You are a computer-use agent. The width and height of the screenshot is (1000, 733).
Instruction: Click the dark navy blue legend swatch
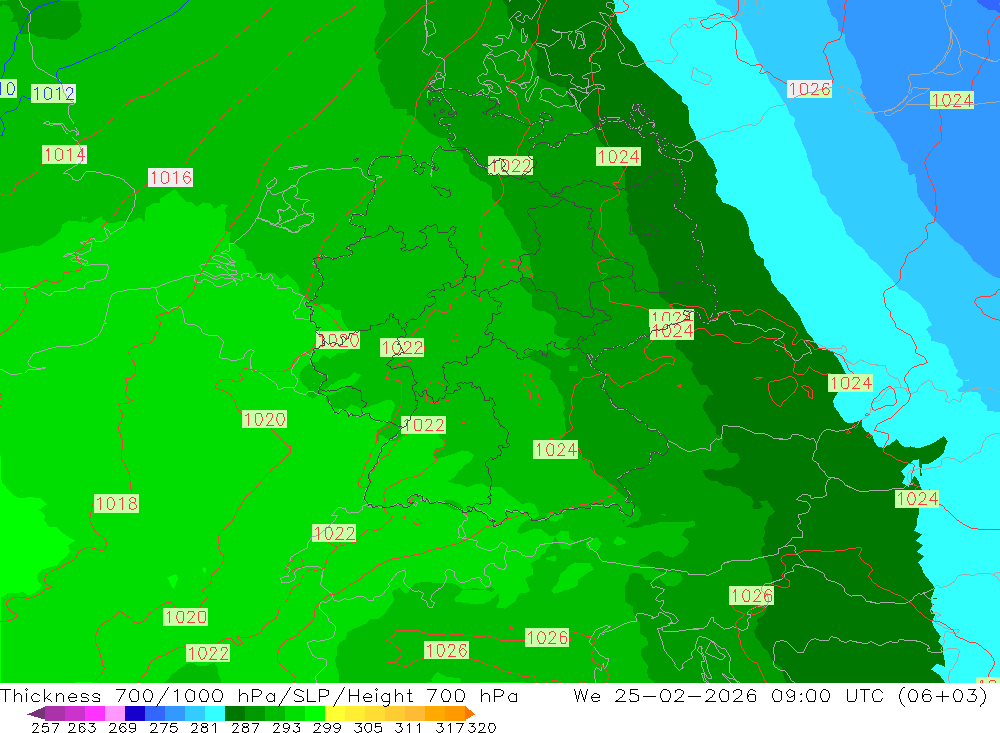pyautogui.click(x=135, y=713)
